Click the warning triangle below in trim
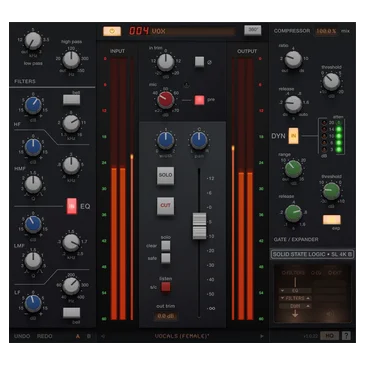365x365 pixels. pos(186,85)
